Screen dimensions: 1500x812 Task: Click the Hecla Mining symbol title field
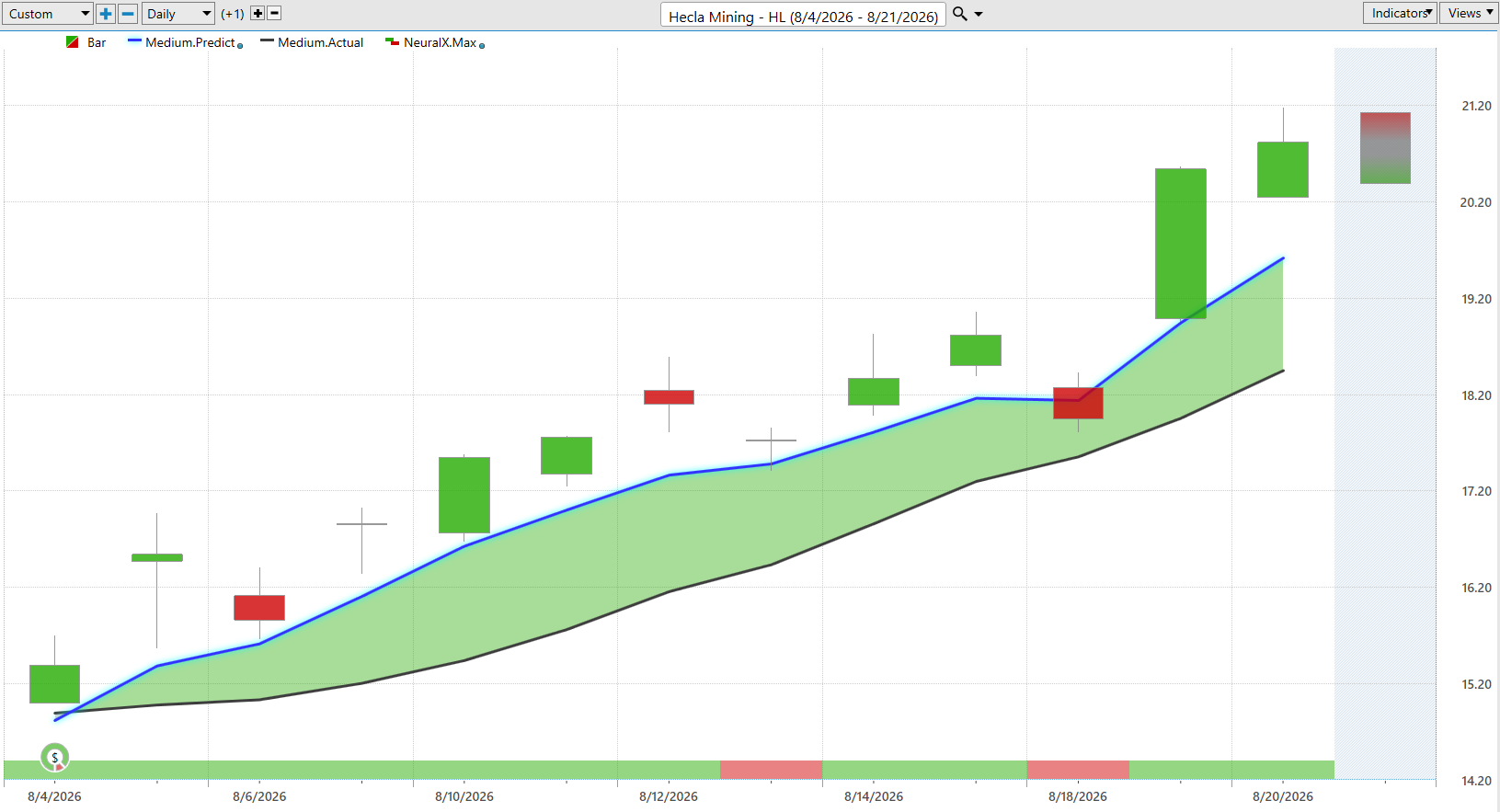[803, 16]
